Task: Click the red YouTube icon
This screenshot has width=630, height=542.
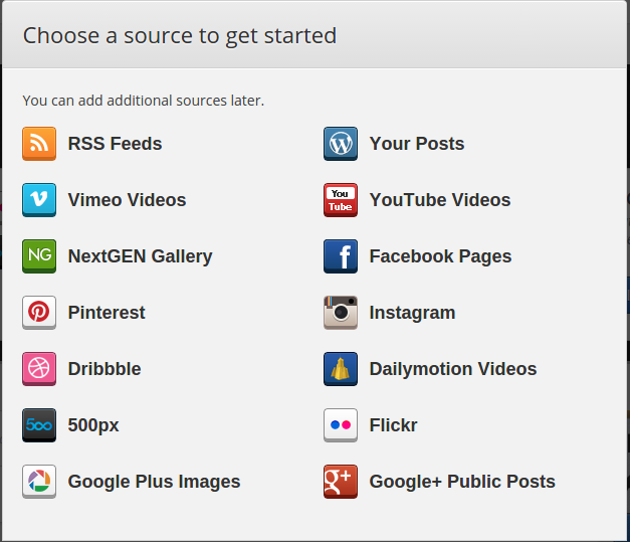Action: pos(340,200)
